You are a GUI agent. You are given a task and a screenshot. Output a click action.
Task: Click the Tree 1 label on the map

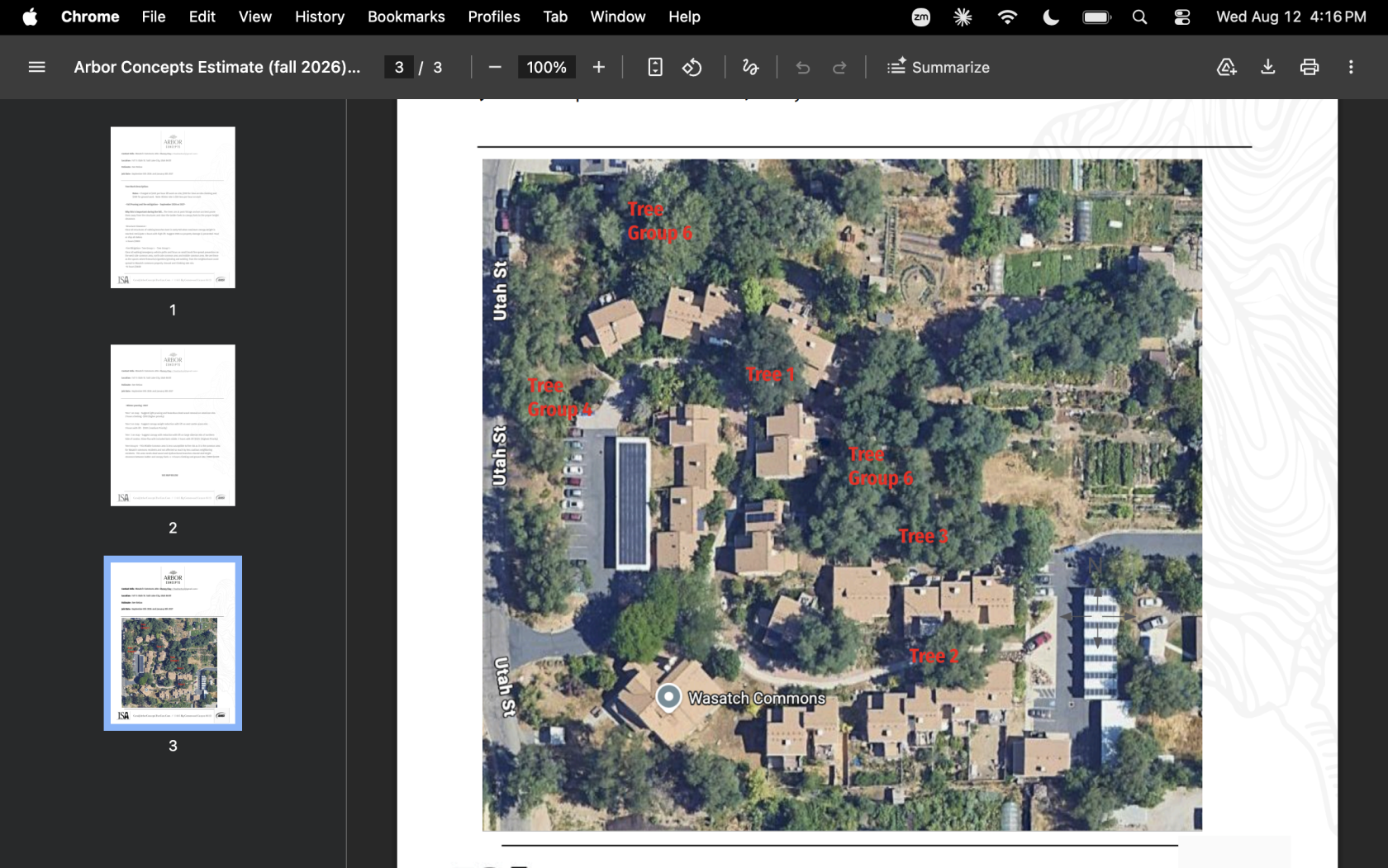770,375
